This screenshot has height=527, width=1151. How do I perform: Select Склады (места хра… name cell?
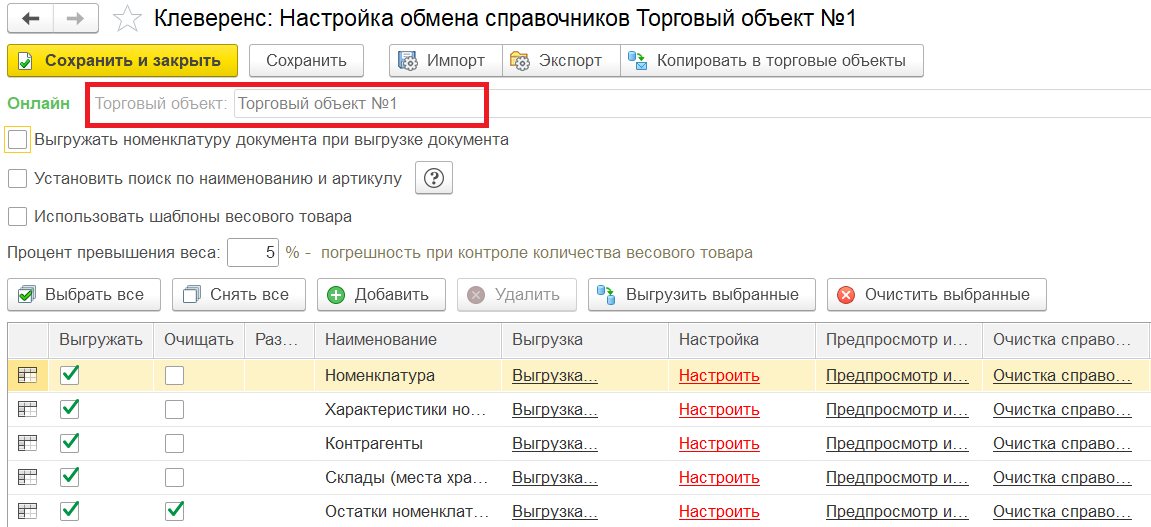pyautogui.click(x=408, y=477)
